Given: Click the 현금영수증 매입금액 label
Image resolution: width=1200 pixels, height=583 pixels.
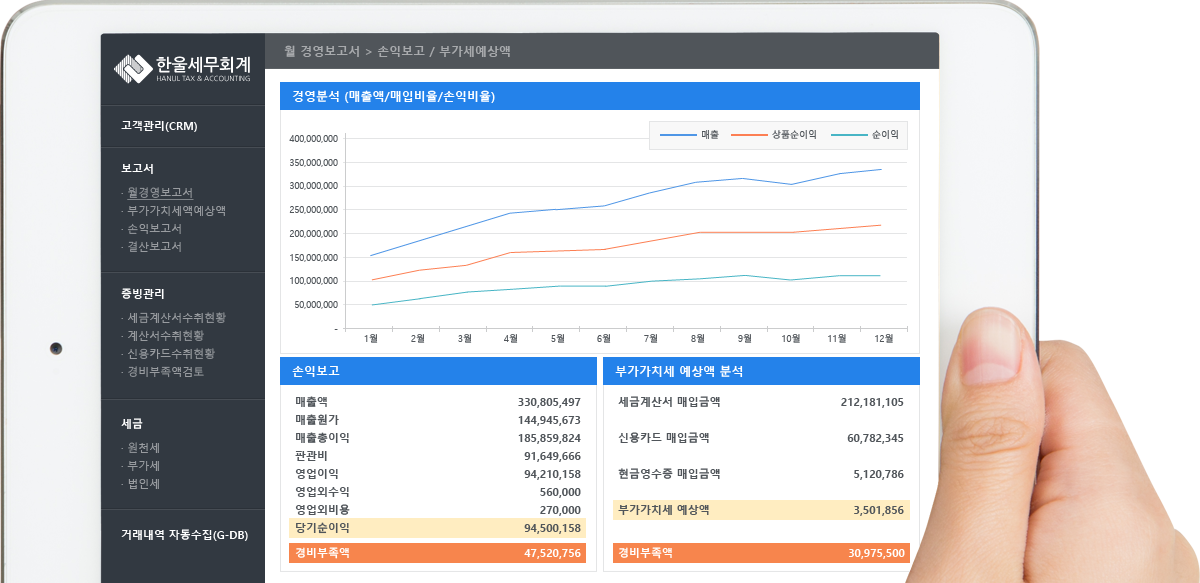Looking at the screenshot, I should coord(669,474).
